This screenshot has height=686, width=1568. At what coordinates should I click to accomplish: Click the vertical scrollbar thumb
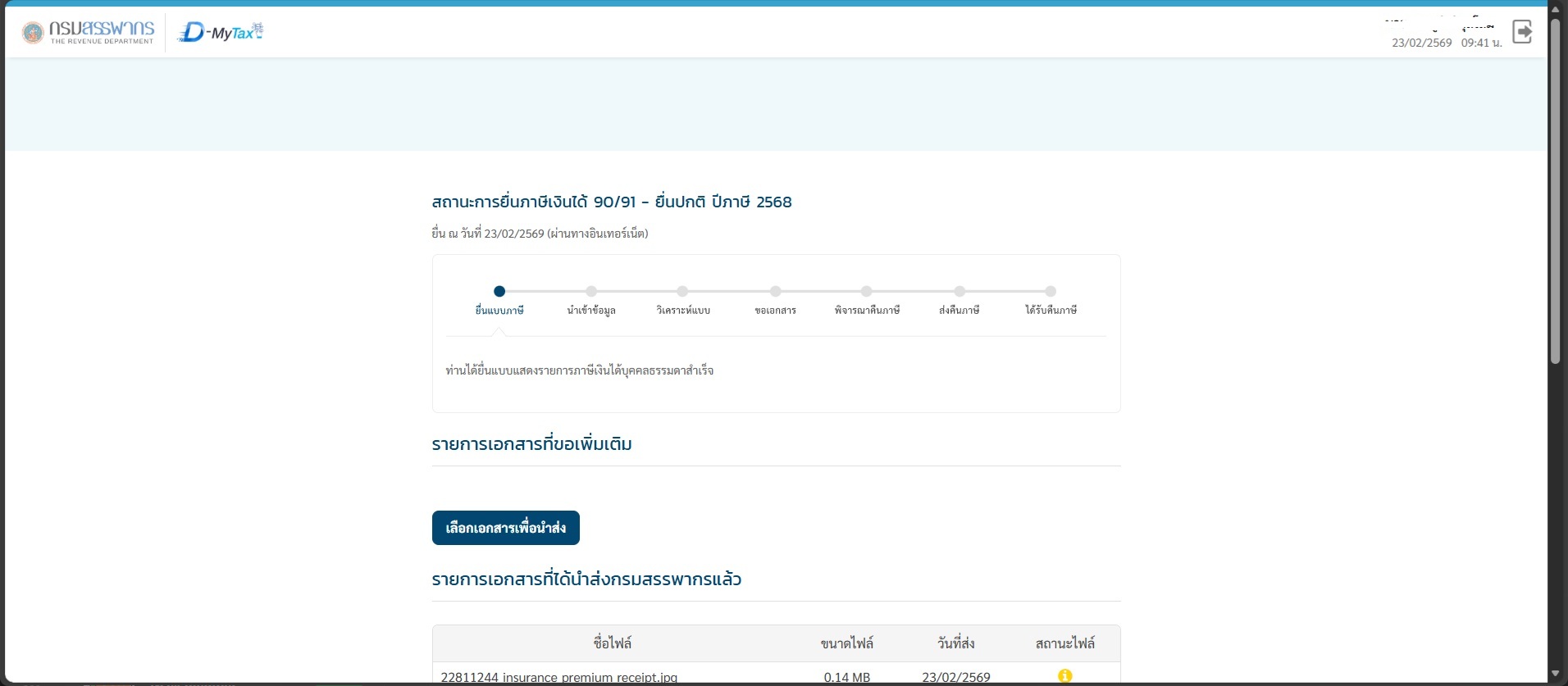[1556, 190]
